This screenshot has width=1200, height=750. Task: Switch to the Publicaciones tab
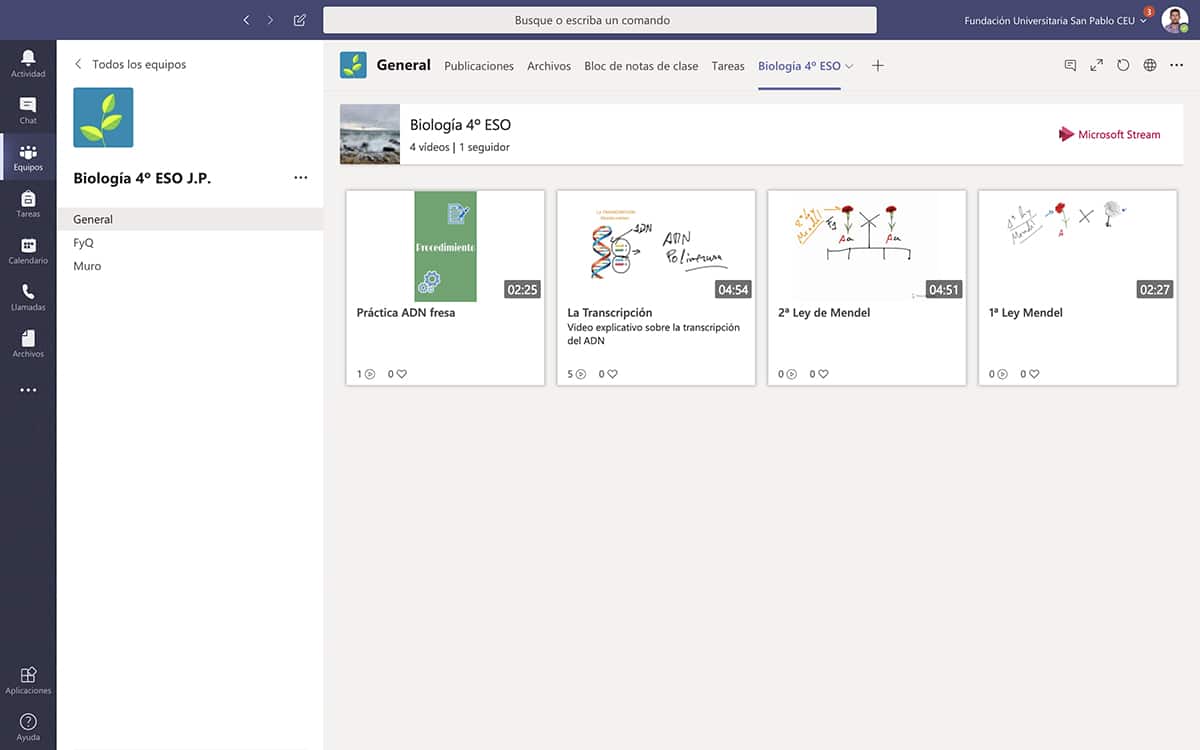tap(478, 66)
